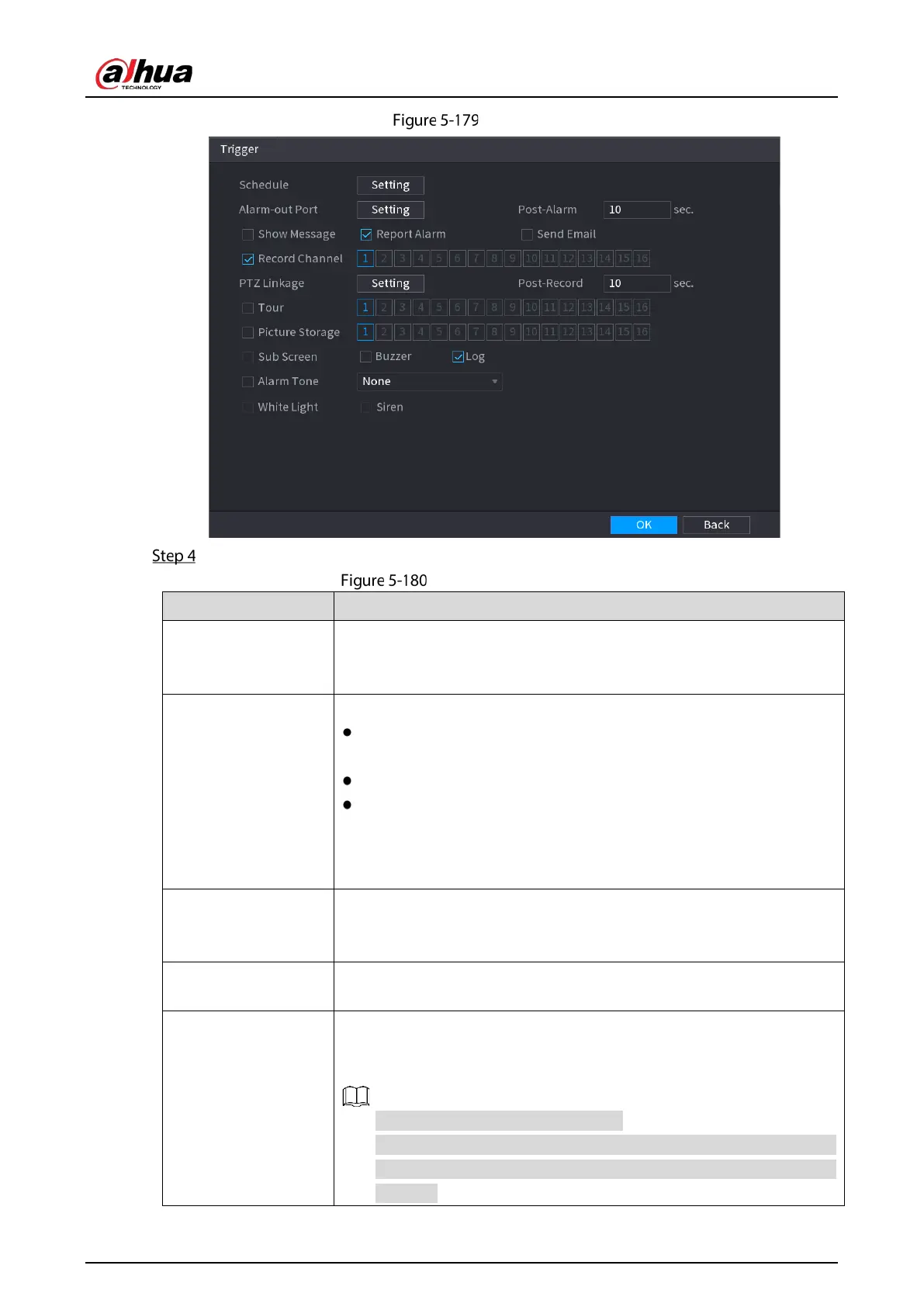
Task: Click the Post-Alarm seconds input field
Action: (637, 210)
